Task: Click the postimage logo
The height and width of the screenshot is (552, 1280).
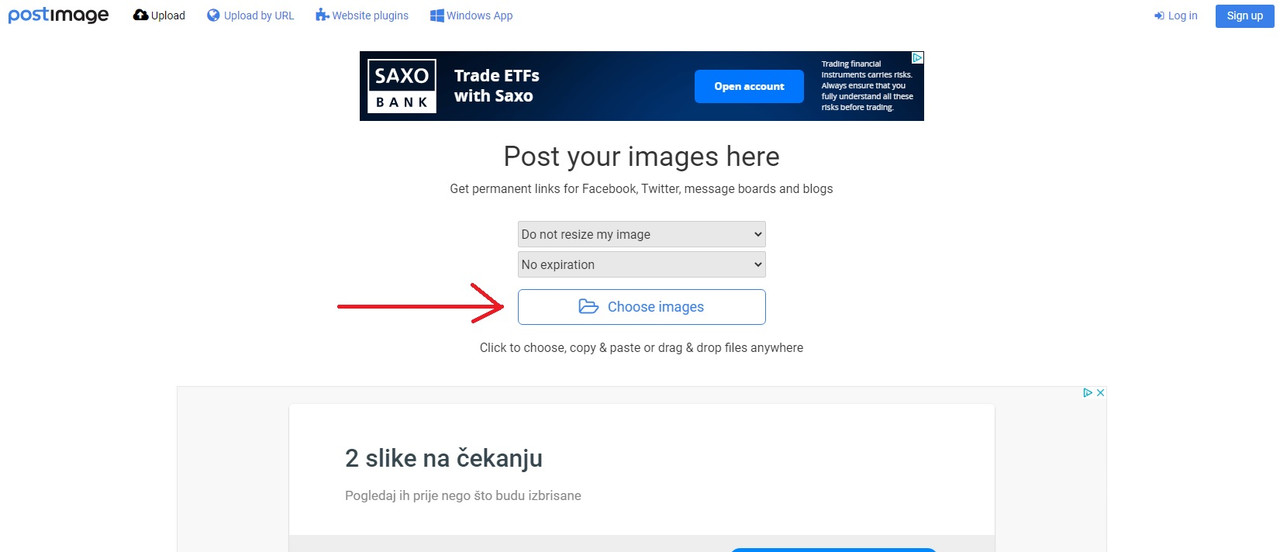Action: 58,15
